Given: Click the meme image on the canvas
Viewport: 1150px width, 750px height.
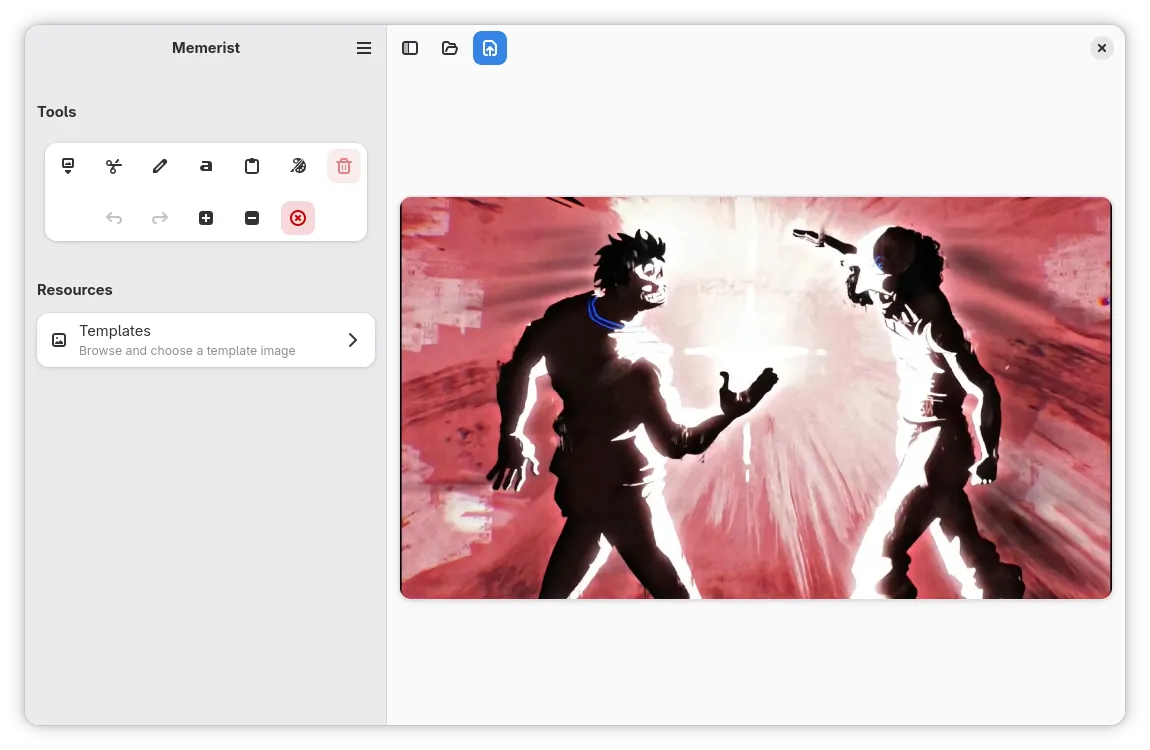Looking at the screenshot, I should 755,398.
